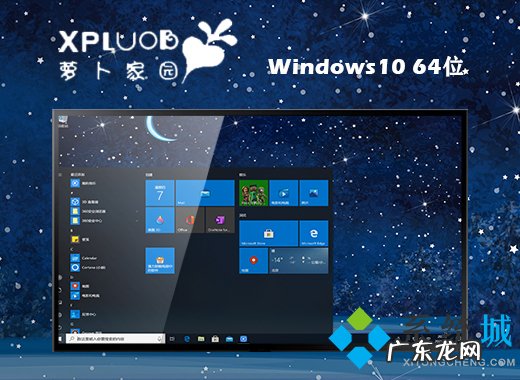Open Settings in Start left rail
520x380 pixels.
tap(60, 315)
